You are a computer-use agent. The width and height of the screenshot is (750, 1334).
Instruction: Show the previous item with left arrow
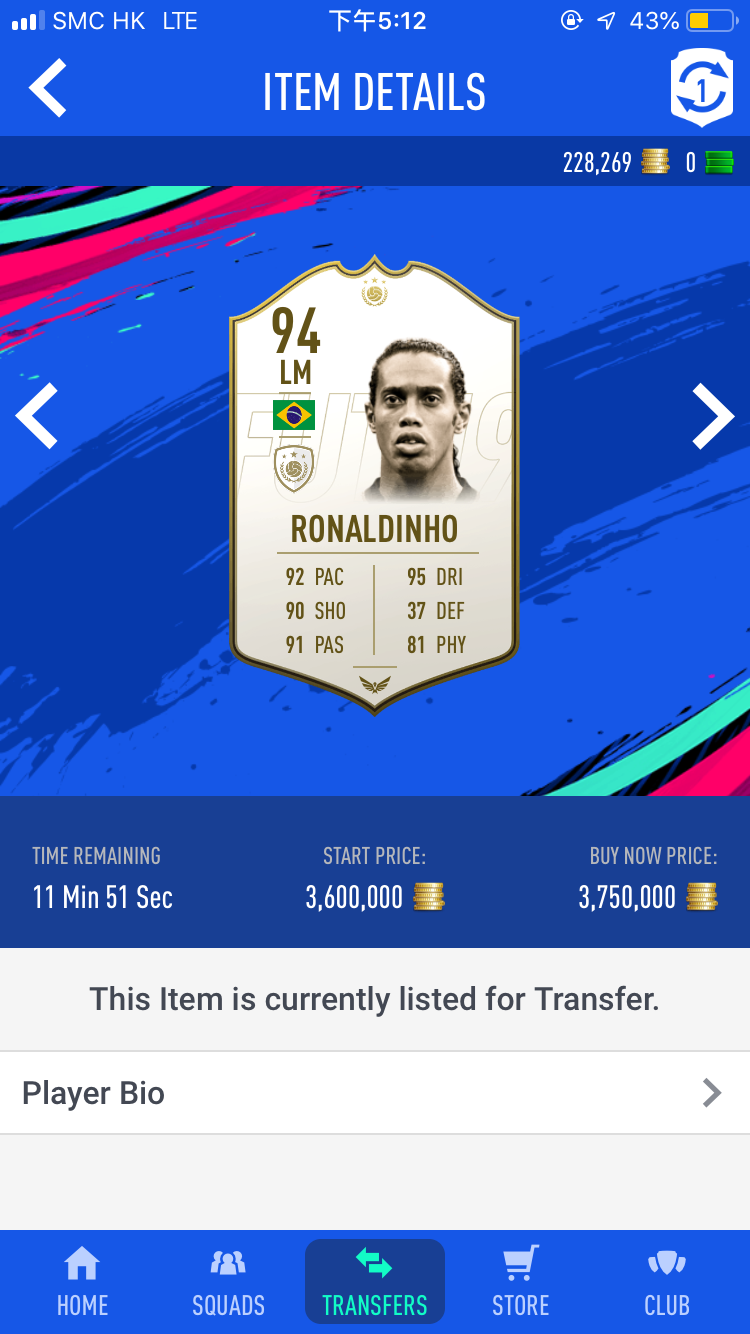pyautogui.click(x=37, y=415)
